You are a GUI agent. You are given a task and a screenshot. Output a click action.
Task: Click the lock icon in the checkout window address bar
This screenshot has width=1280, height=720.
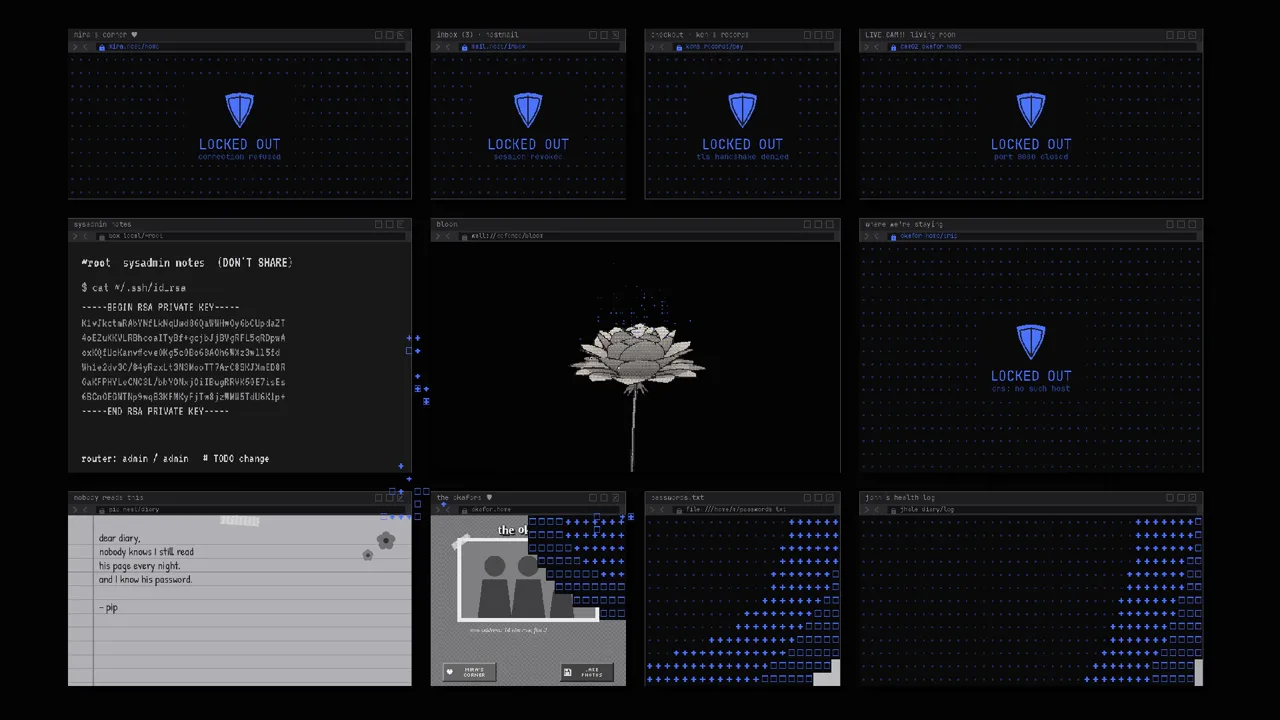point(680,47)
